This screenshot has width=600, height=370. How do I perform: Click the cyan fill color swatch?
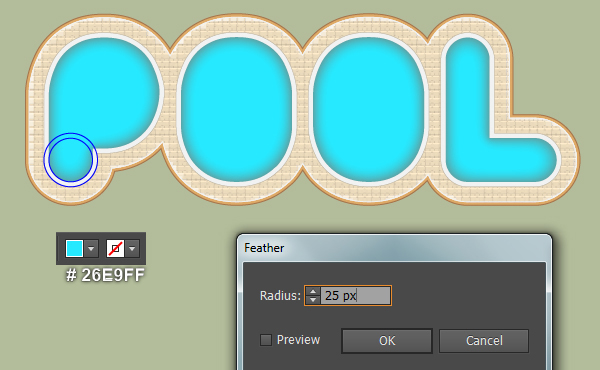click(x=75, y=248)
